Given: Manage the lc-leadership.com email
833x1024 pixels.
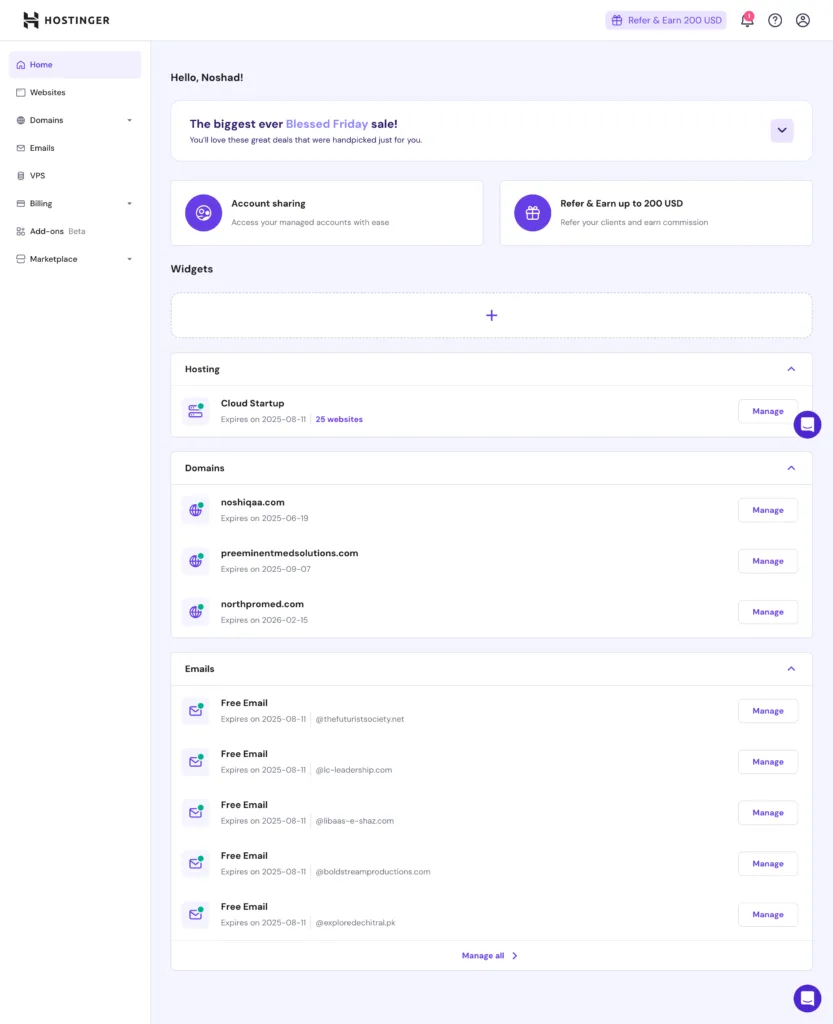Looking at the screenshot, I should click(x=768, y=761).
